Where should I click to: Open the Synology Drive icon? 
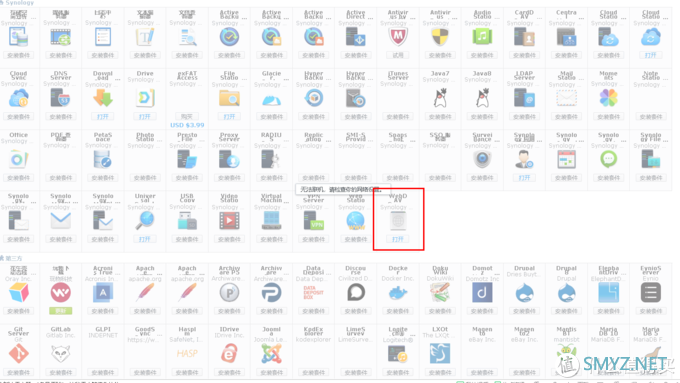145,98
